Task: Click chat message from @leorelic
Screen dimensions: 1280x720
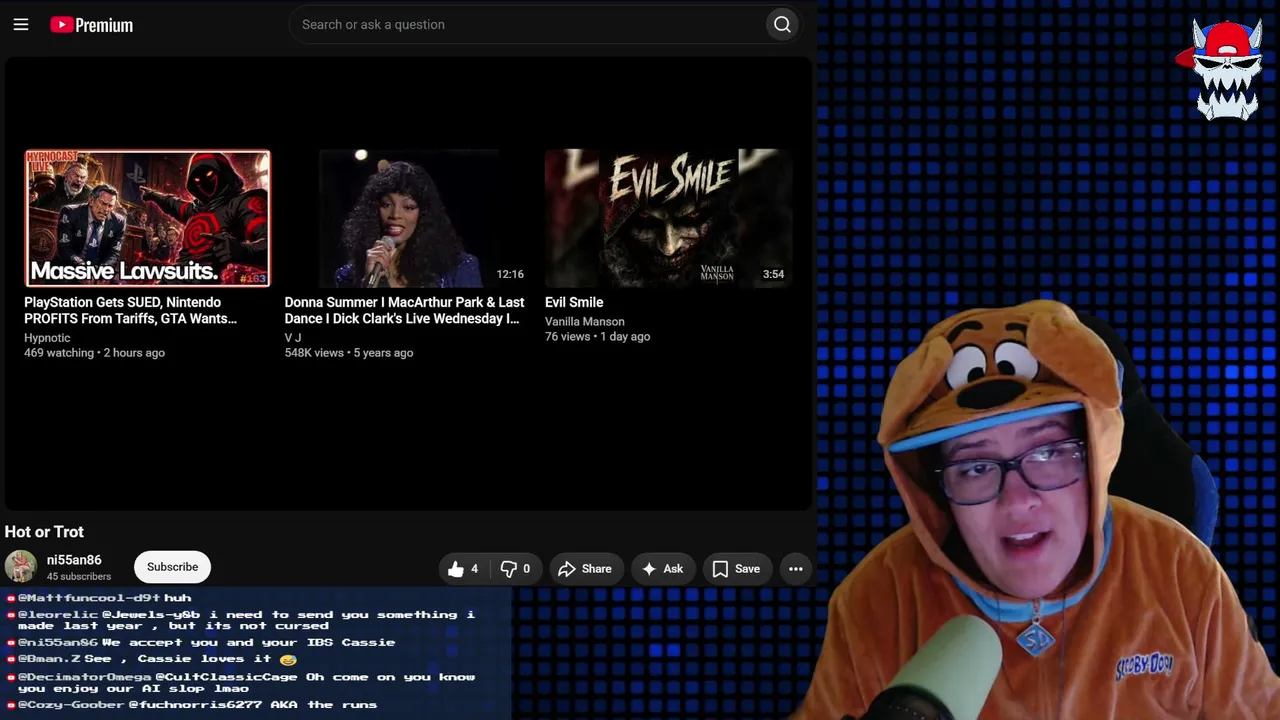Action: [x=241, y=620]
